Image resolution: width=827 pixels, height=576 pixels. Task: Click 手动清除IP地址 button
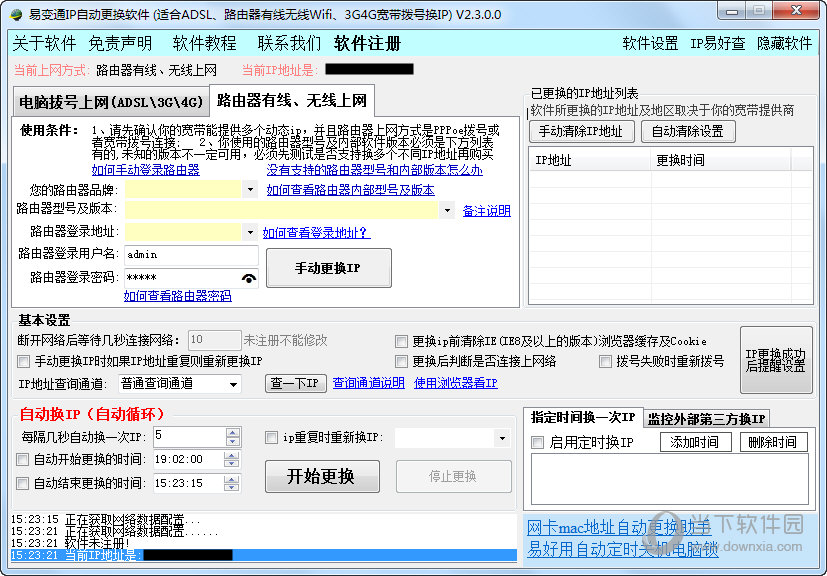pos(581,131)
